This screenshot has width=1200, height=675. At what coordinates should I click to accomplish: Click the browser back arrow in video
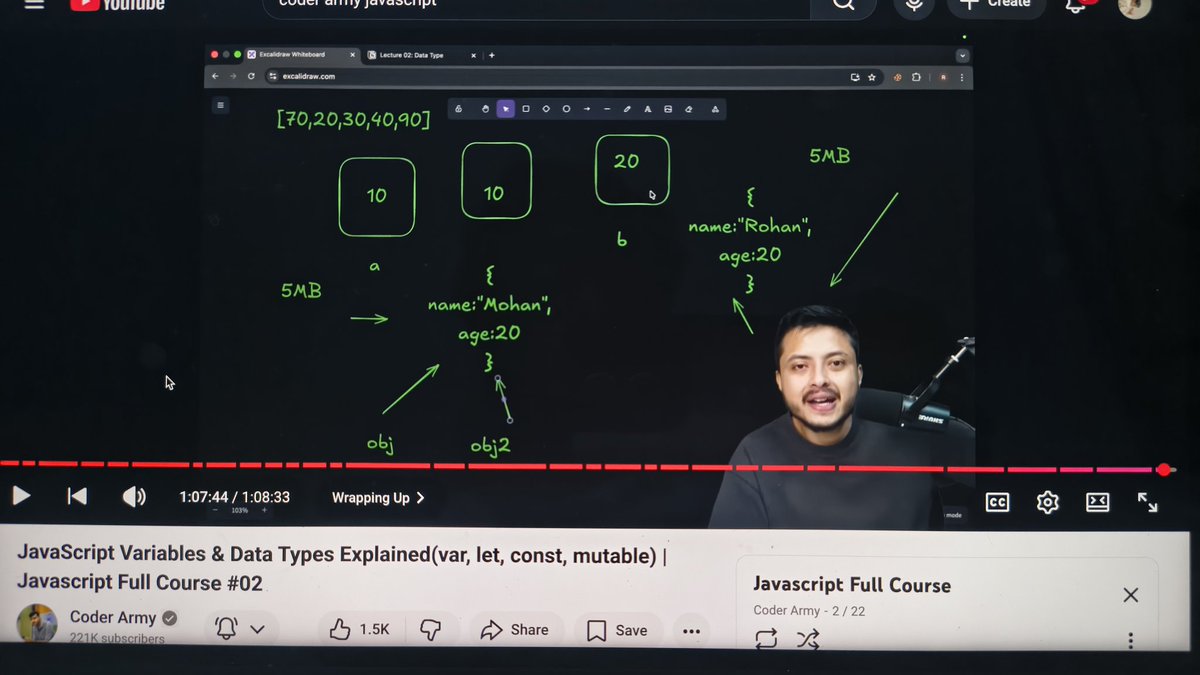[214, 76]
